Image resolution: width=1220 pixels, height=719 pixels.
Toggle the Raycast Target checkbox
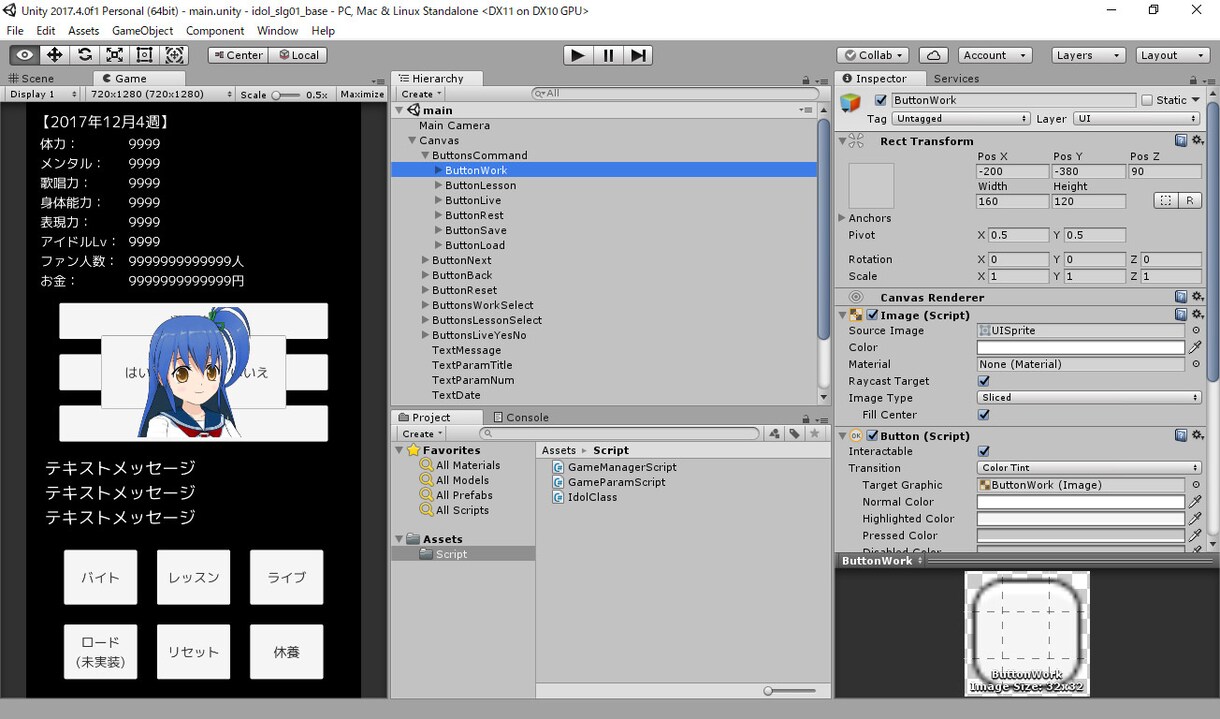(x=984, y=381)
